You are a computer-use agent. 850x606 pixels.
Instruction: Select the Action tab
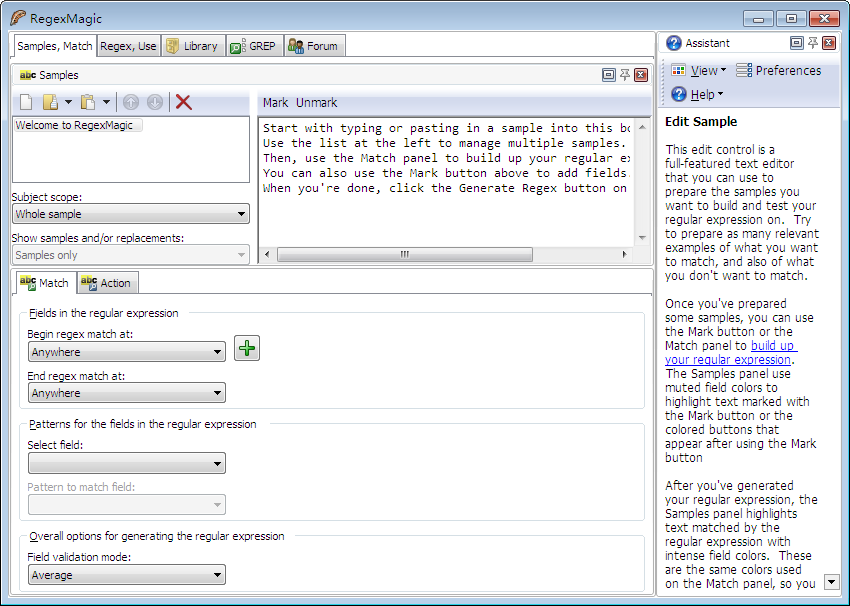pos(107,283)
